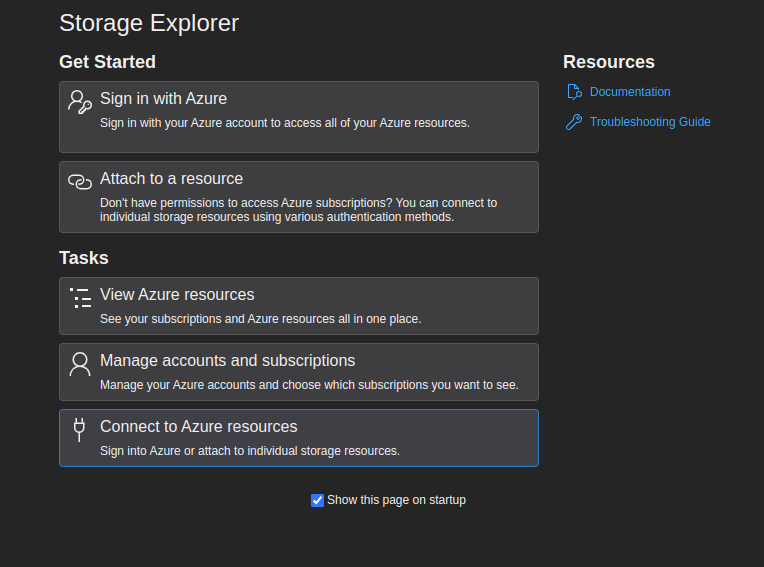Click the plug icon for Connect to Azure resources
Viewport: 764px width, 567px height.
(x=80, y=429)
